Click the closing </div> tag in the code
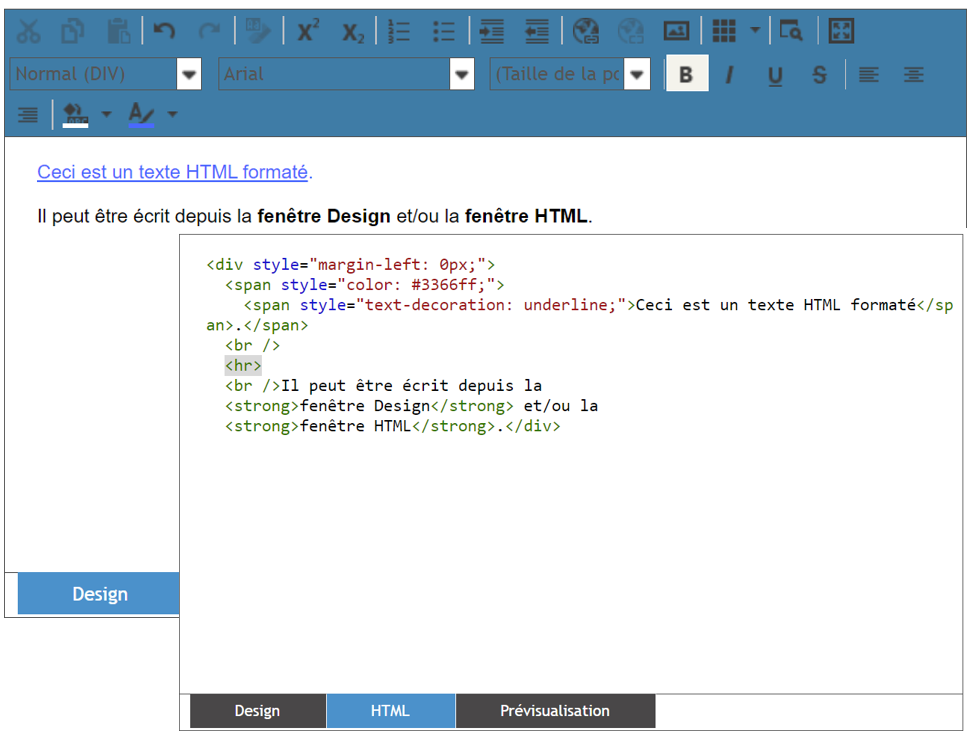 (533, 427)
